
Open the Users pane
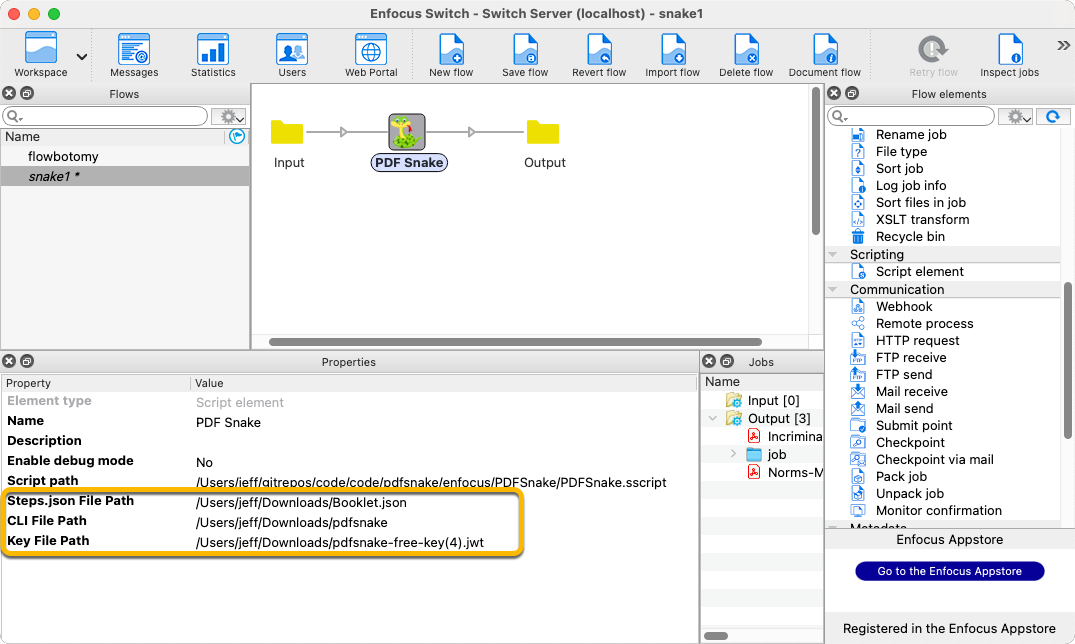pyautogui.click(x=292, y=54)
